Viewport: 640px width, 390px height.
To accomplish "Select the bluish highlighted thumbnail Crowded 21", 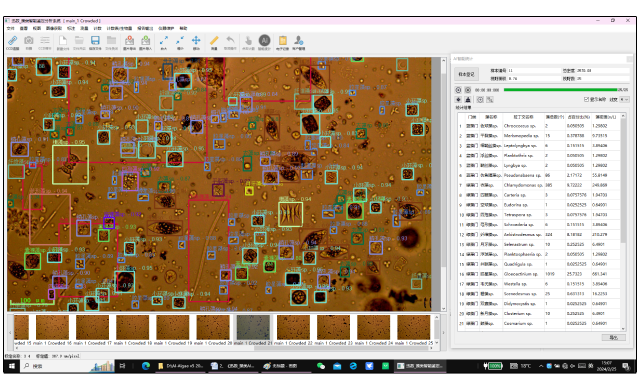I will tap(253, 327).
